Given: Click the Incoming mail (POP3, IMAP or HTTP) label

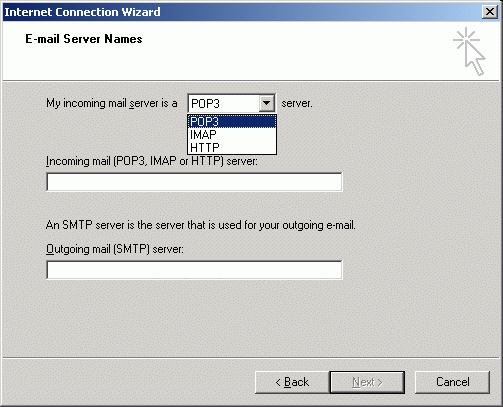Looking at the screenshot, I should tap(152, 161).
